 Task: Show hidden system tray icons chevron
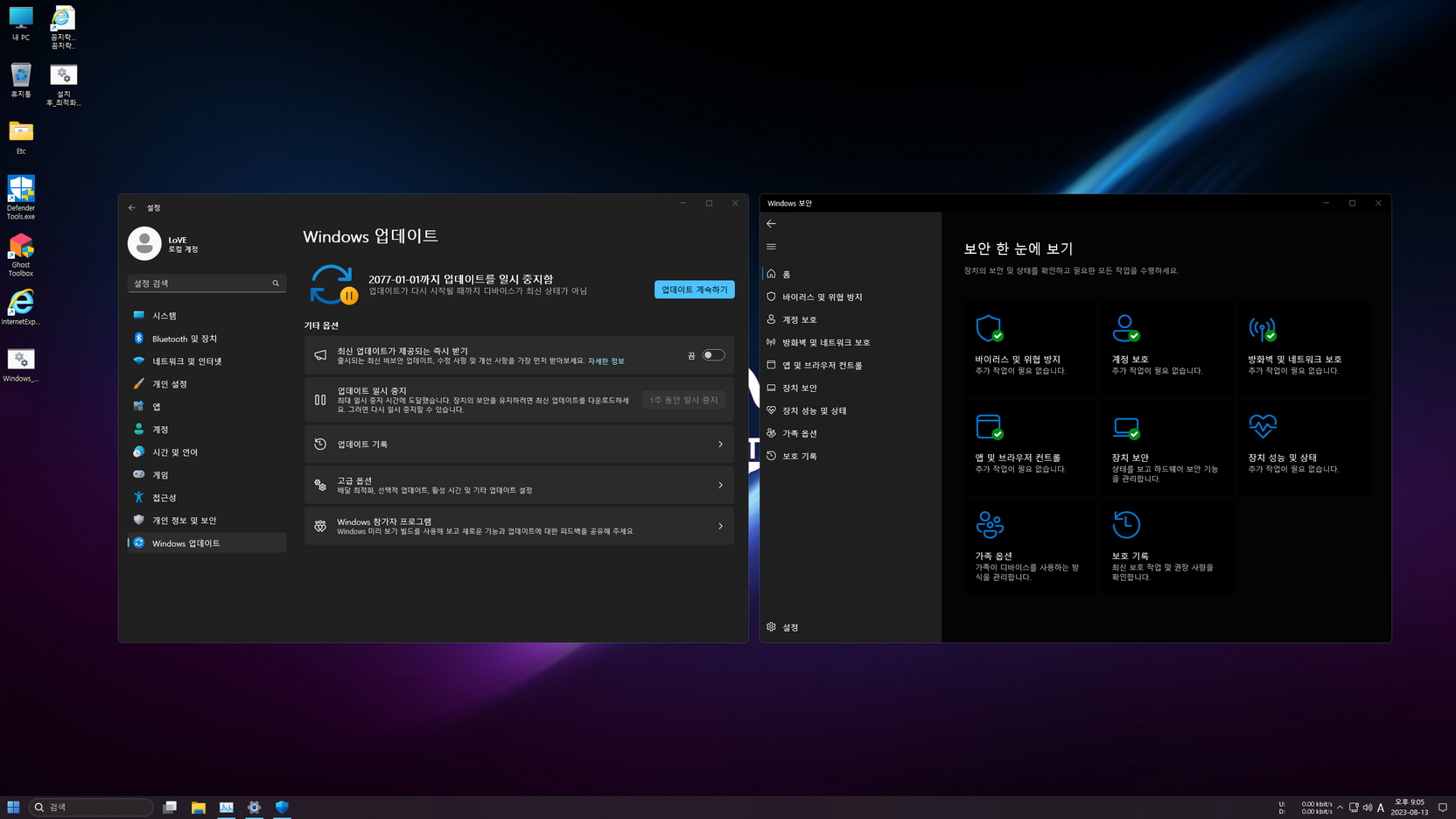(1340, 808)
